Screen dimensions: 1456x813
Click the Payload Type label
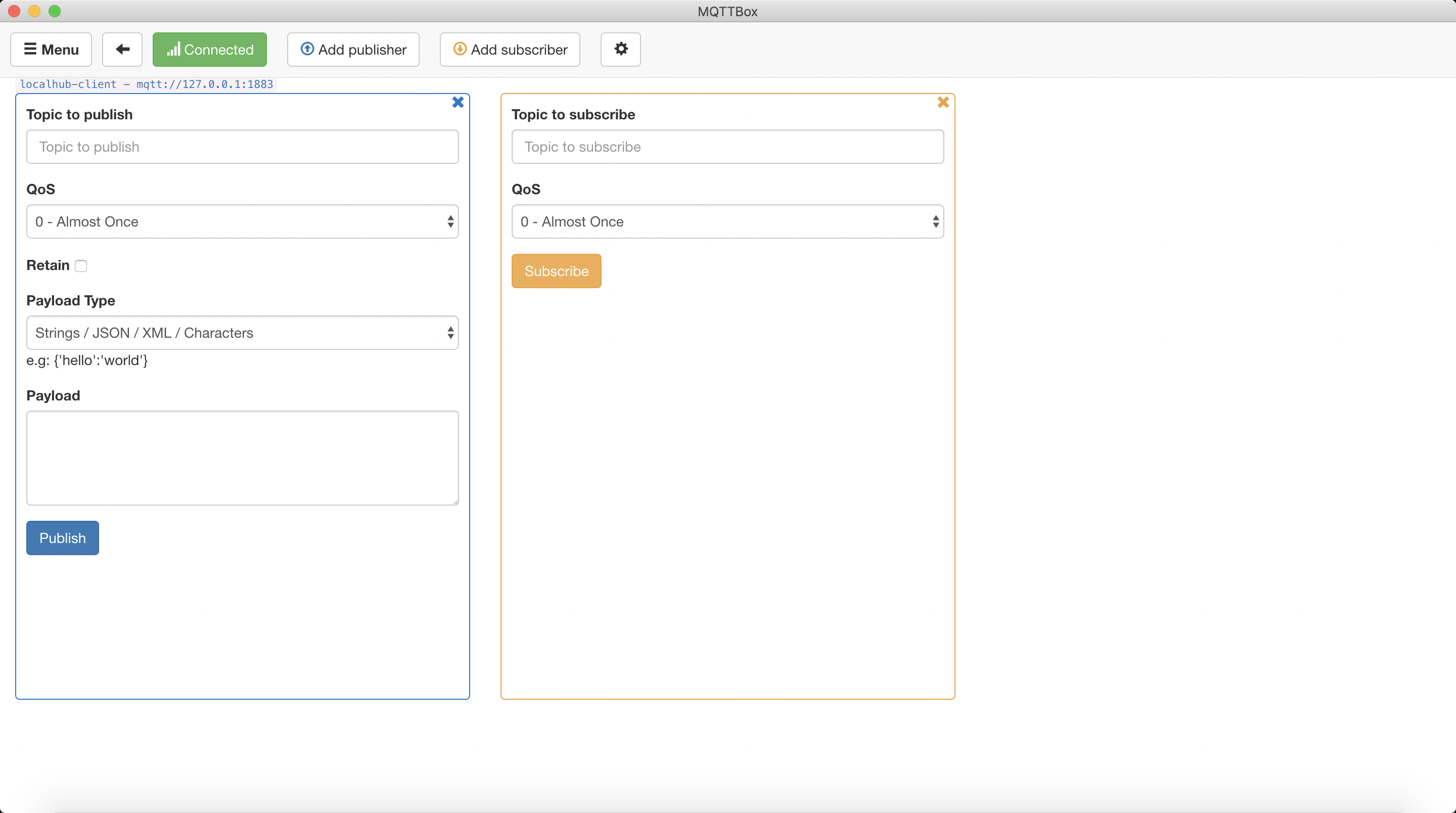(x=71, y=301)
